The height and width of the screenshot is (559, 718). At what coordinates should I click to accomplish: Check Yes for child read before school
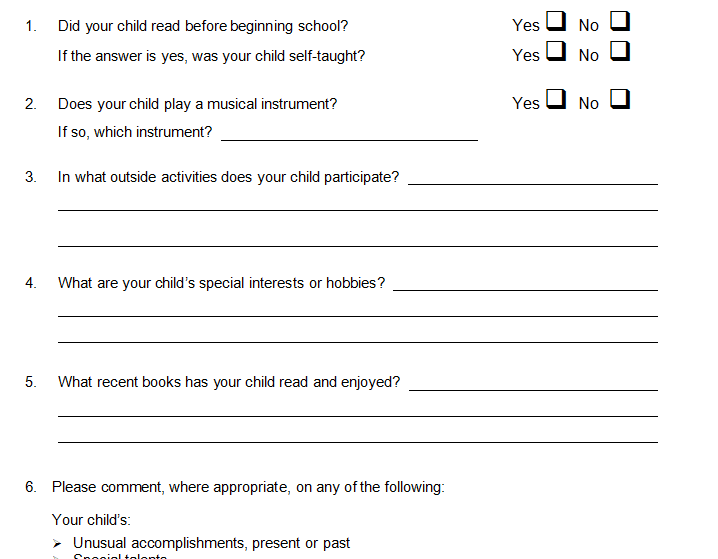[x=556, y=21]
